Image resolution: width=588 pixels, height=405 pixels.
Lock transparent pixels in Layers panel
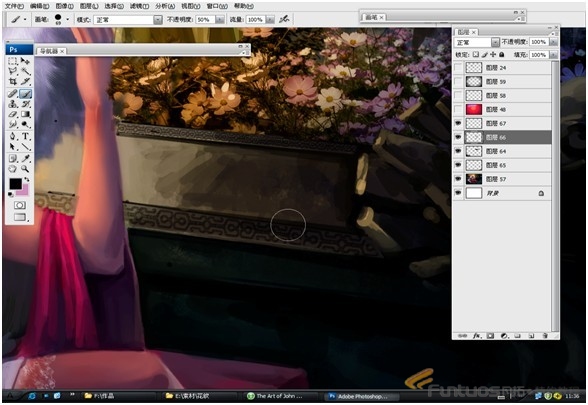point(476,55)
